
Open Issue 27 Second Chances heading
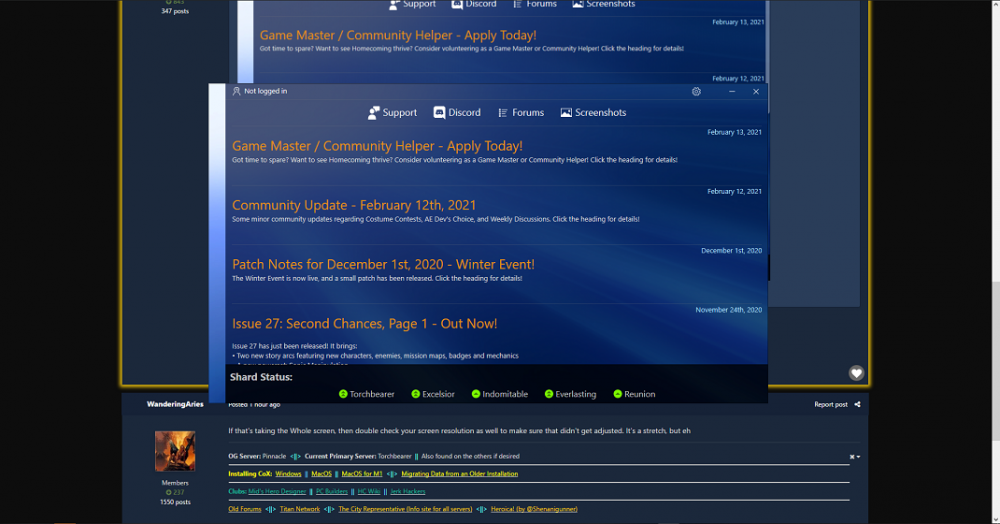[x=364, y=324]
